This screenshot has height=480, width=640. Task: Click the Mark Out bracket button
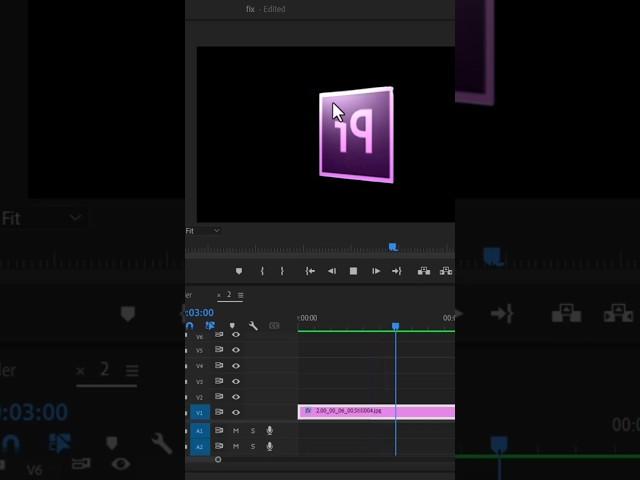coord(282,271)
